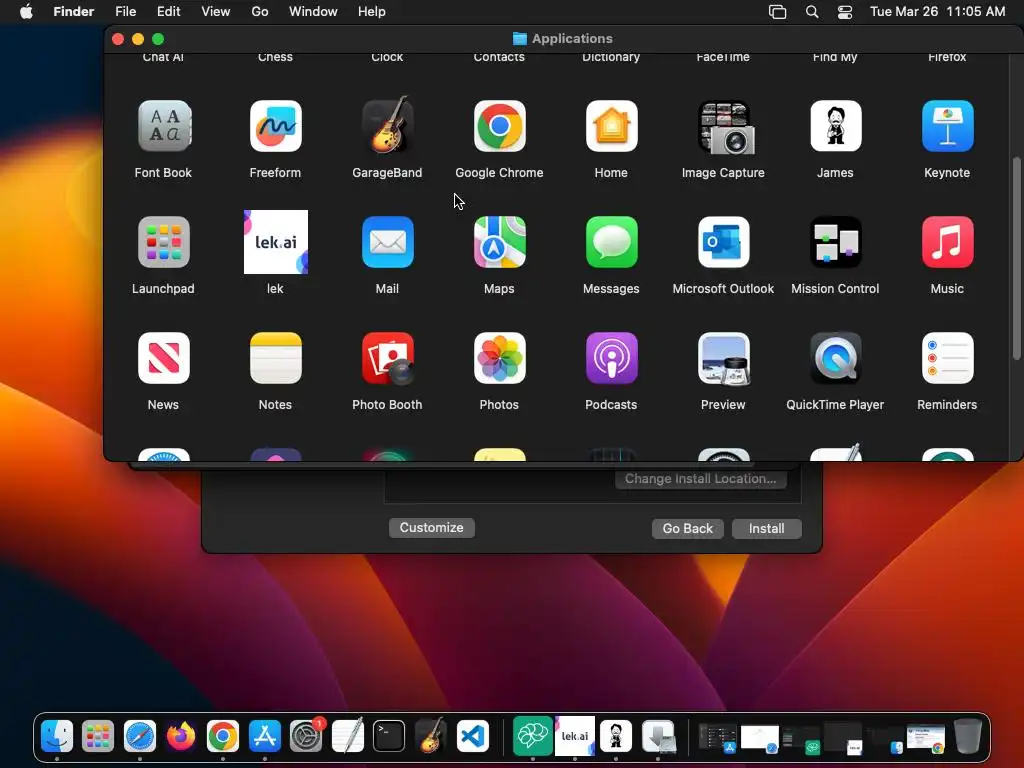
Task: Open App Store from the Dock
Action: 264,736
